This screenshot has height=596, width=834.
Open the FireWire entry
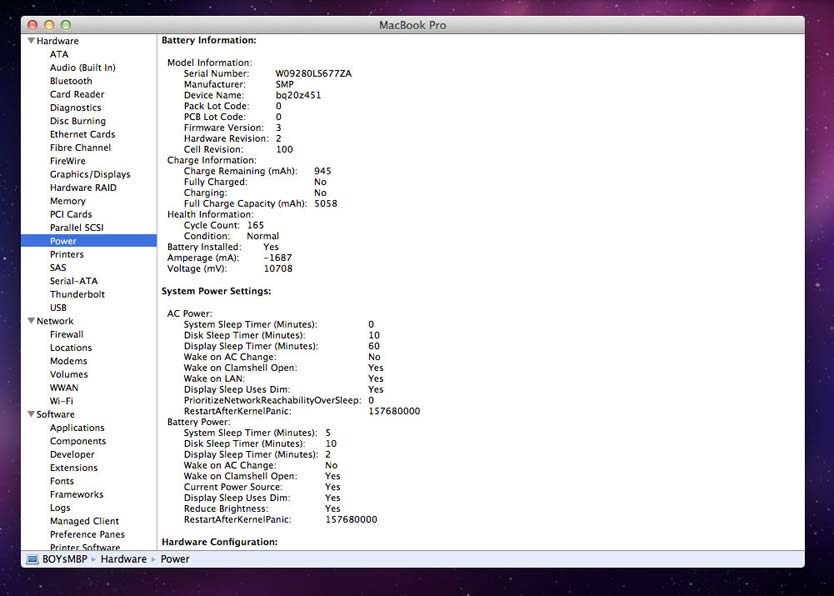68,161
